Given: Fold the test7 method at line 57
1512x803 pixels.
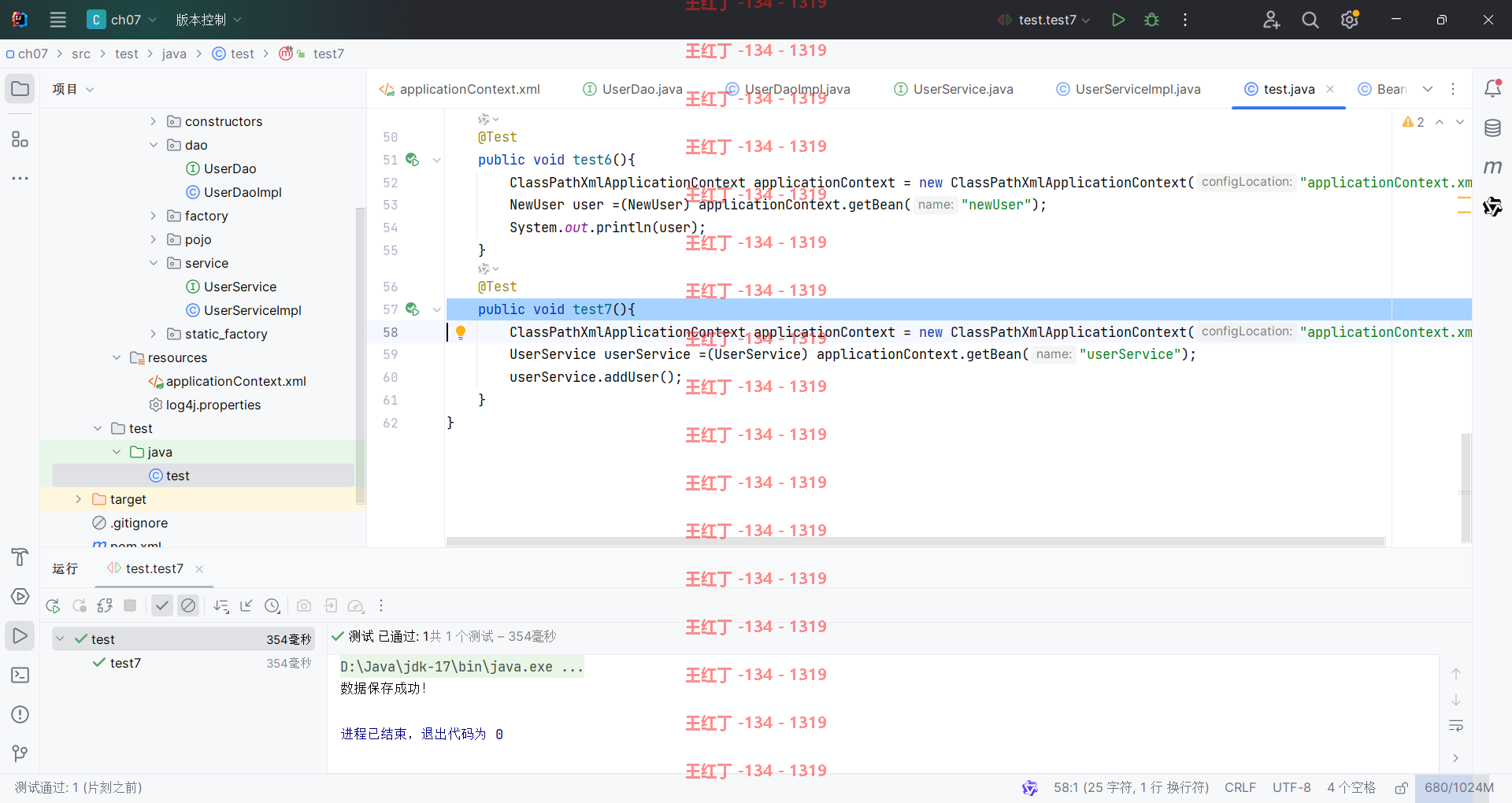Looking at the screenshot, I should 436,309.
